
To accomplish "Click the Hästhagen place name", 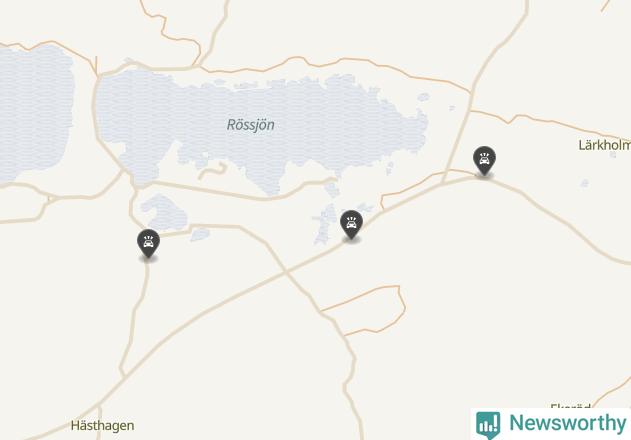I will click(x=102, y=426).
